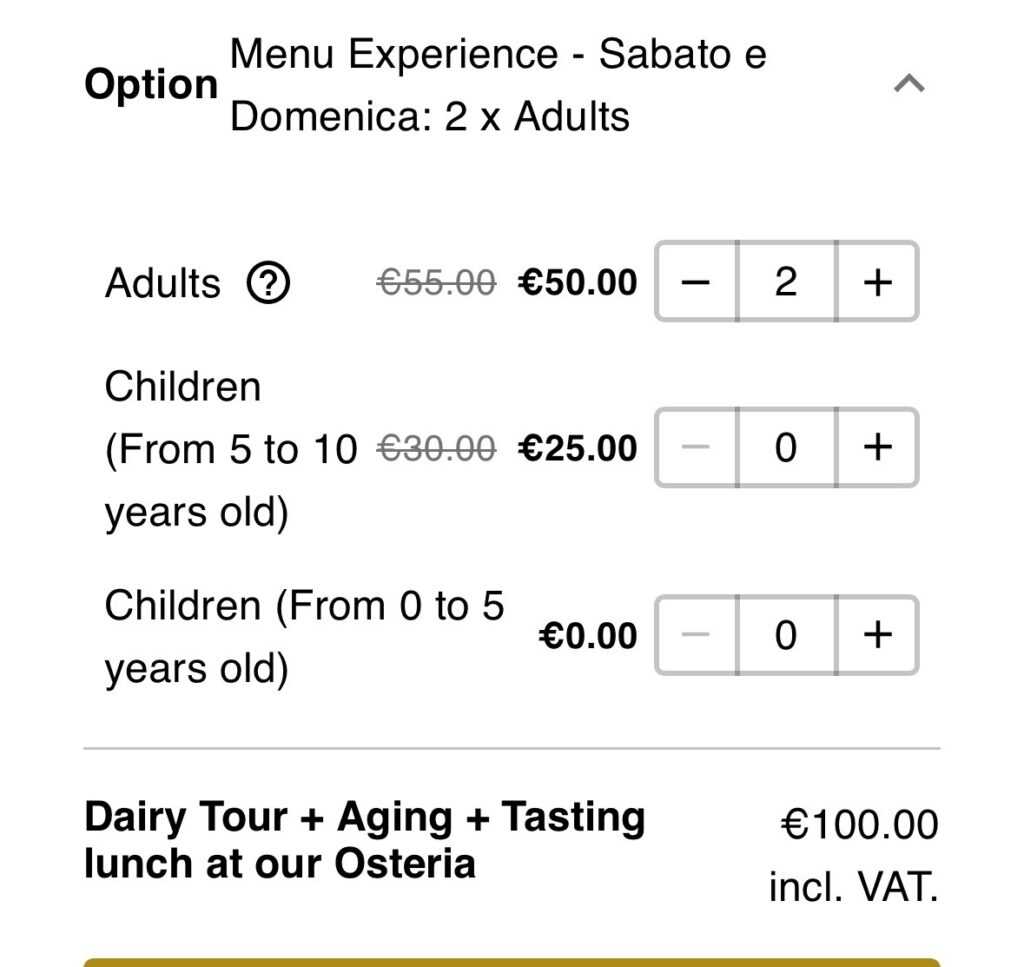1024x967 pixels.
Task: Click the €50.00 discounted adult price
Action: 577,282
